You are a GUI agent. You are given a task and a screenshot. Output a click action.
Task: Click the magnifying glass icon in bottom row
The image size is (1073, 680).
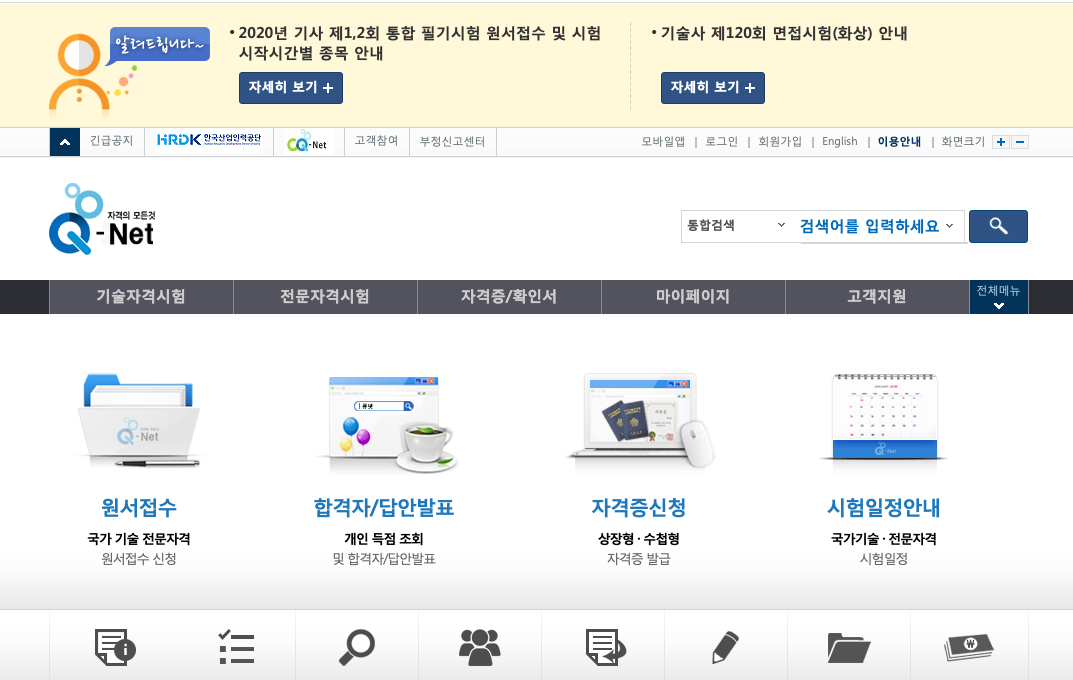pyautogui.click(x=357, y=647)
